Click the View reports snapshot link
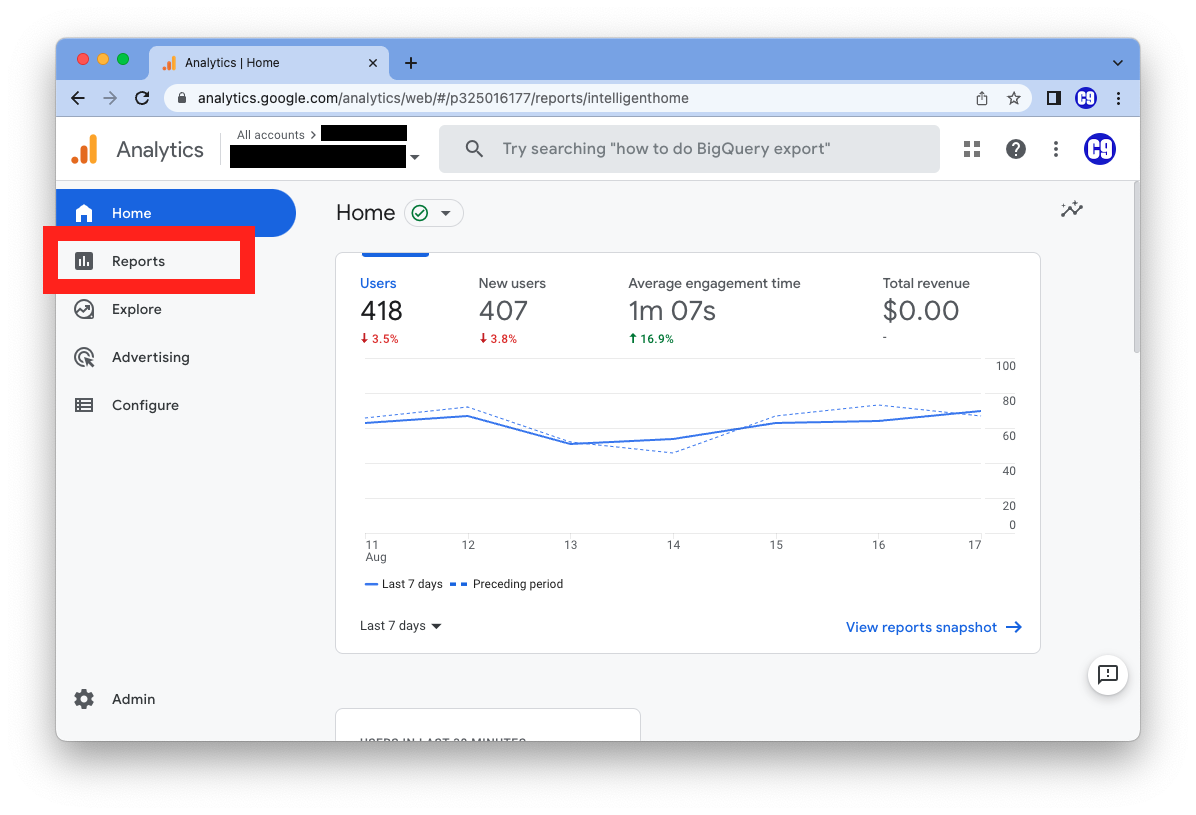The height and width of the screenshot is (815, 1196). coord(933,627)
